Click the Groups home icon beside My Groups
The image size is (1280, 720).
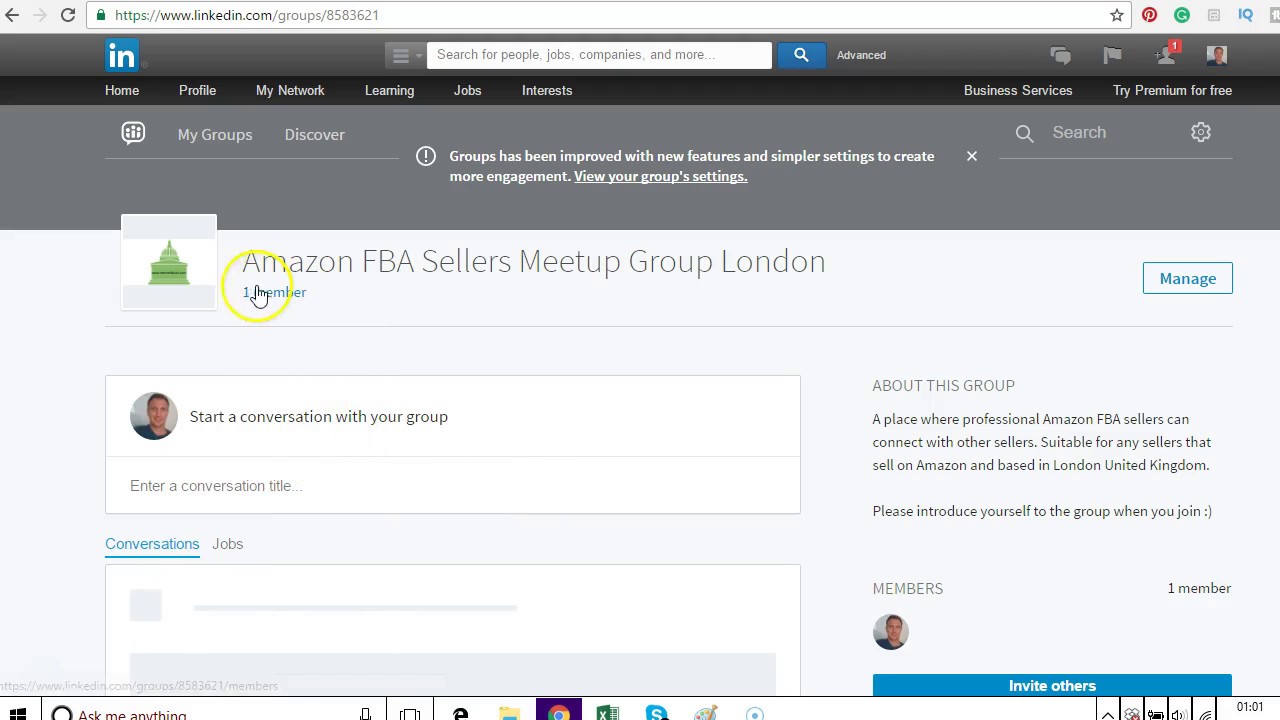(x=133, y=133)
